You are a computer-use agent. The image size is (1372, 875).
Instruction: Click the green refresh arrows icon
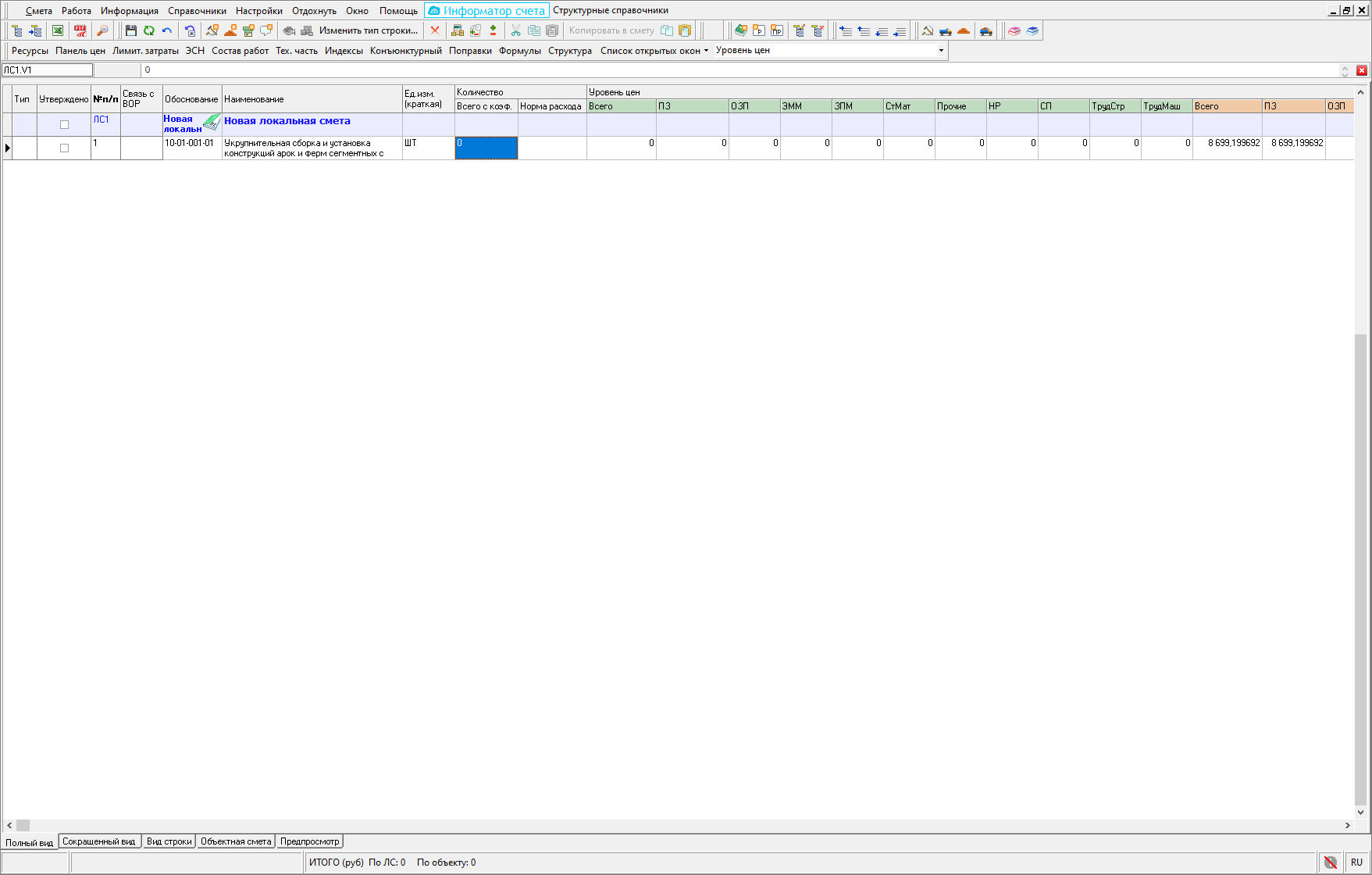pyautogui.click(x=149, y=30)
